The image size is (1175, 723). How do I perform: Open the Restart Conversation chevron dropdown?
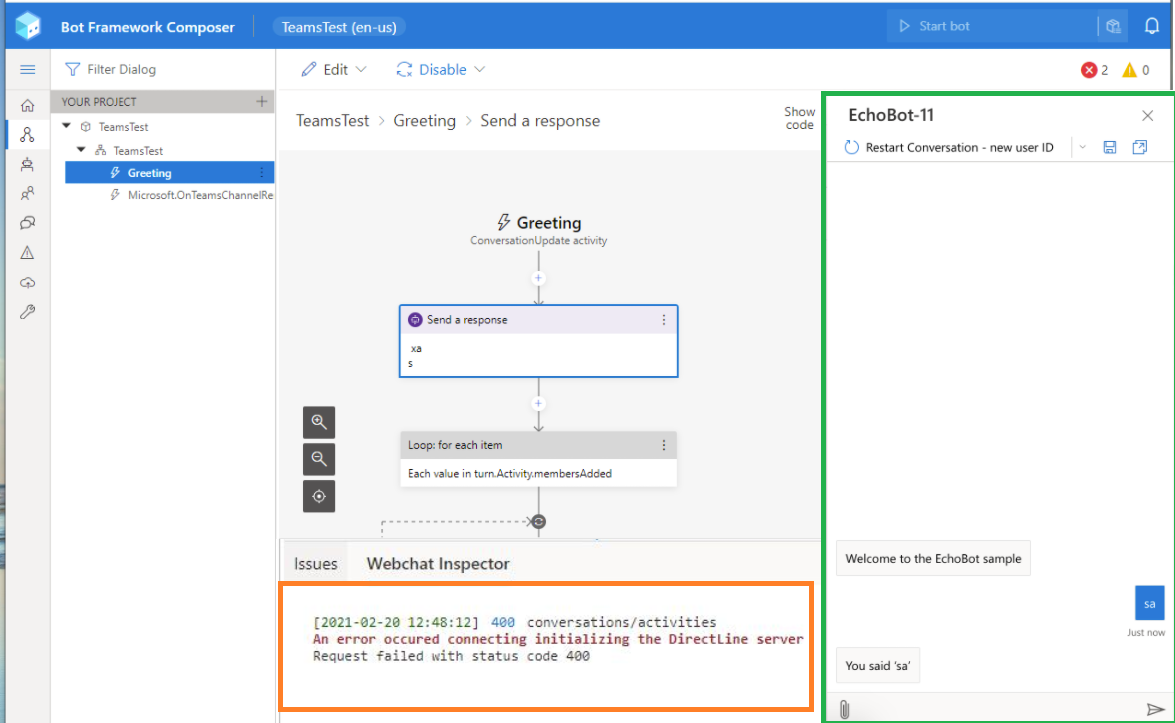click(1082, 146)
